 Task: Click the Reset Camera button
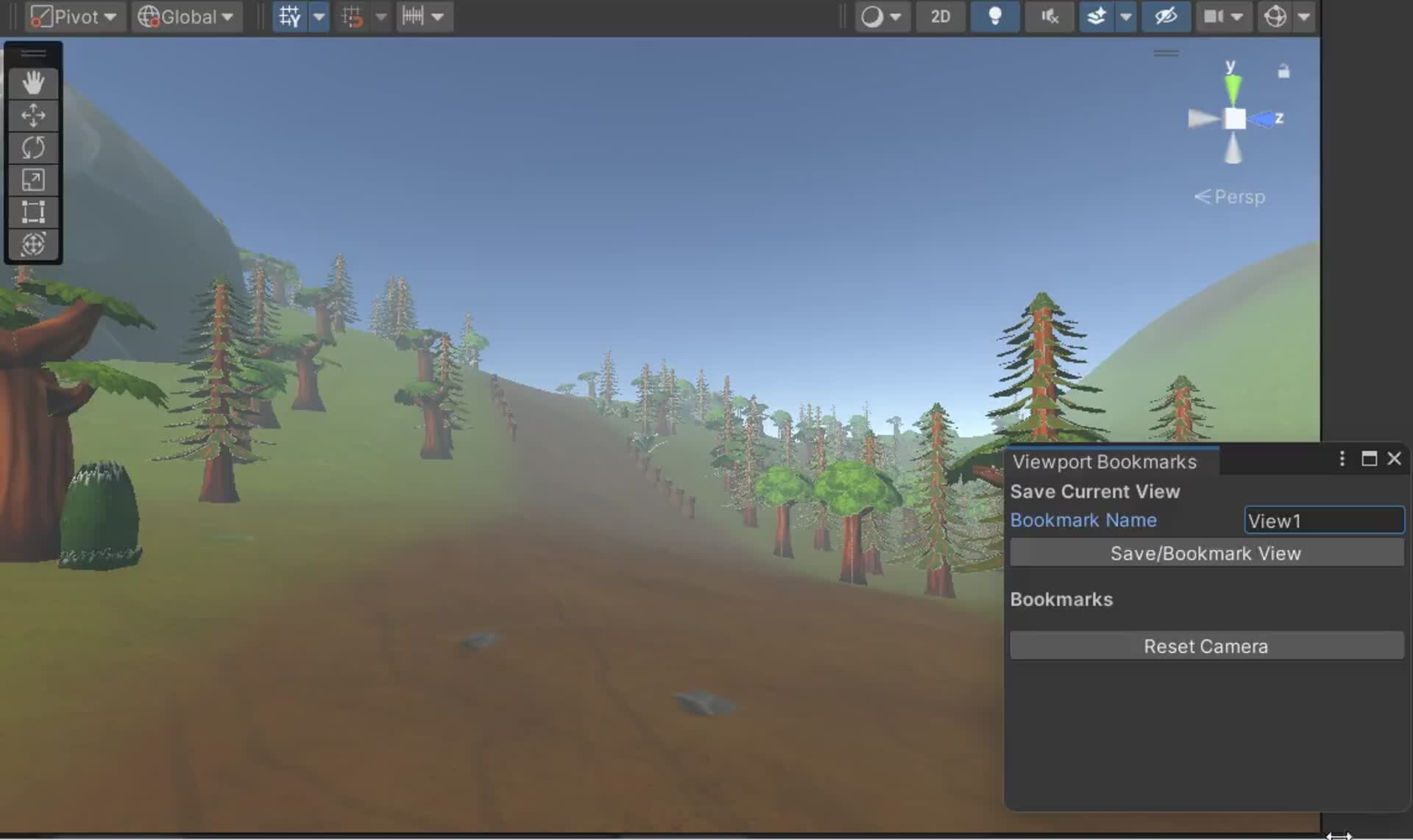pos(1205,646)
